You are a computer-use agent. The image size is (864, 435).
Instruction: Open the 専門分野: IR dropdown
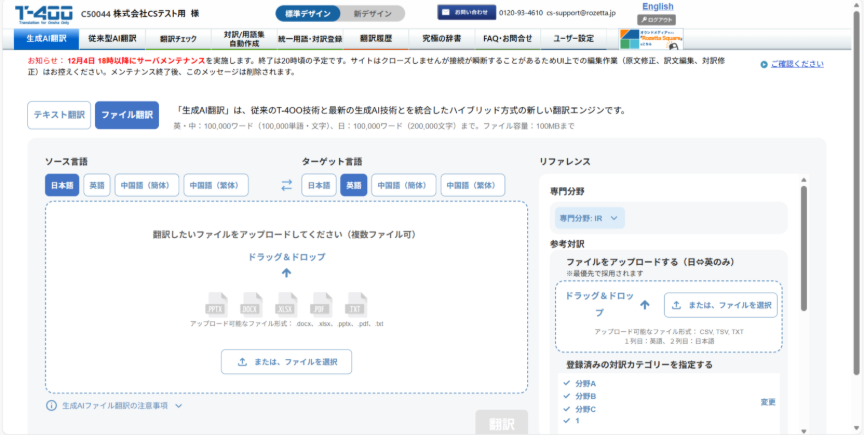pos(590,217)
